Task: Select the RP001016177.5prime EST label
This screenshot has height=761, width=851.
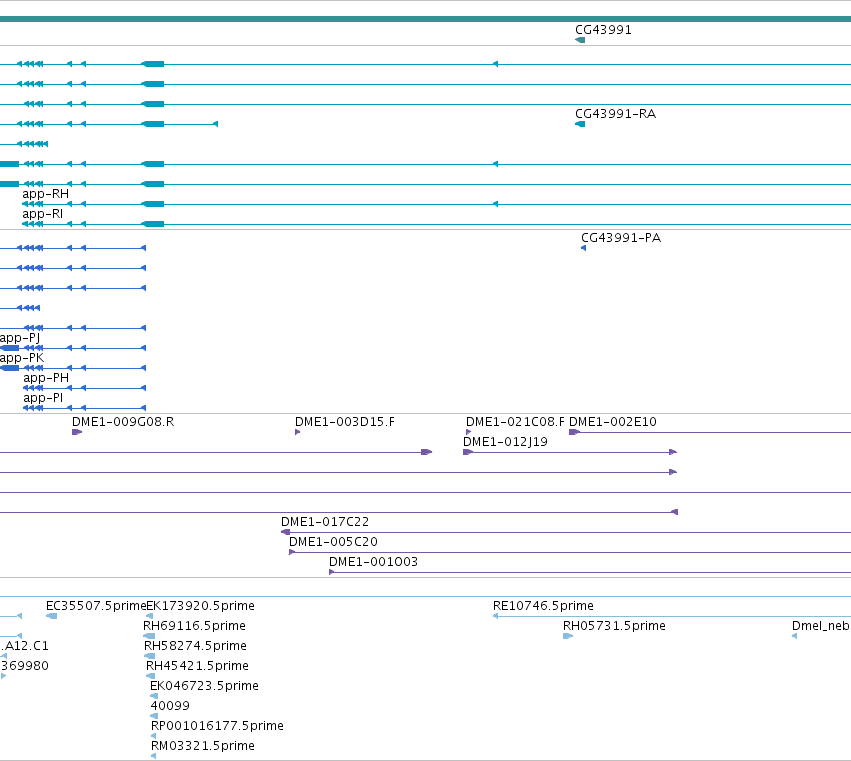Action: 217,726
